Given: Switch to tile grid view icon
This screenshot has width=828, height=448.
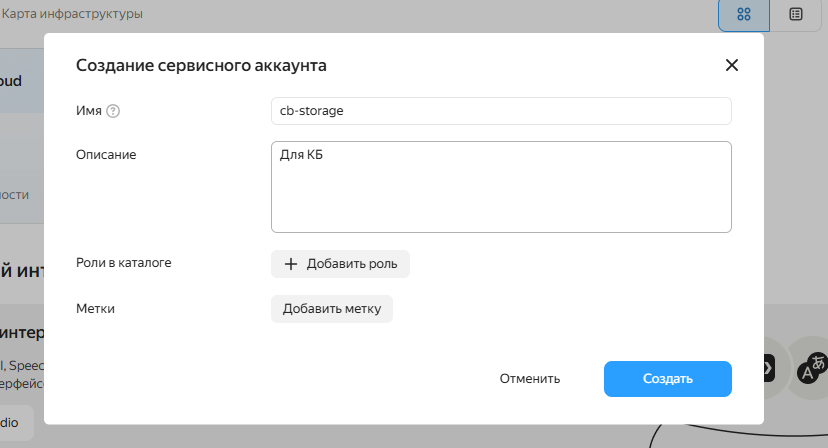Looking at the screenshot, I should [x=744, y=15].
